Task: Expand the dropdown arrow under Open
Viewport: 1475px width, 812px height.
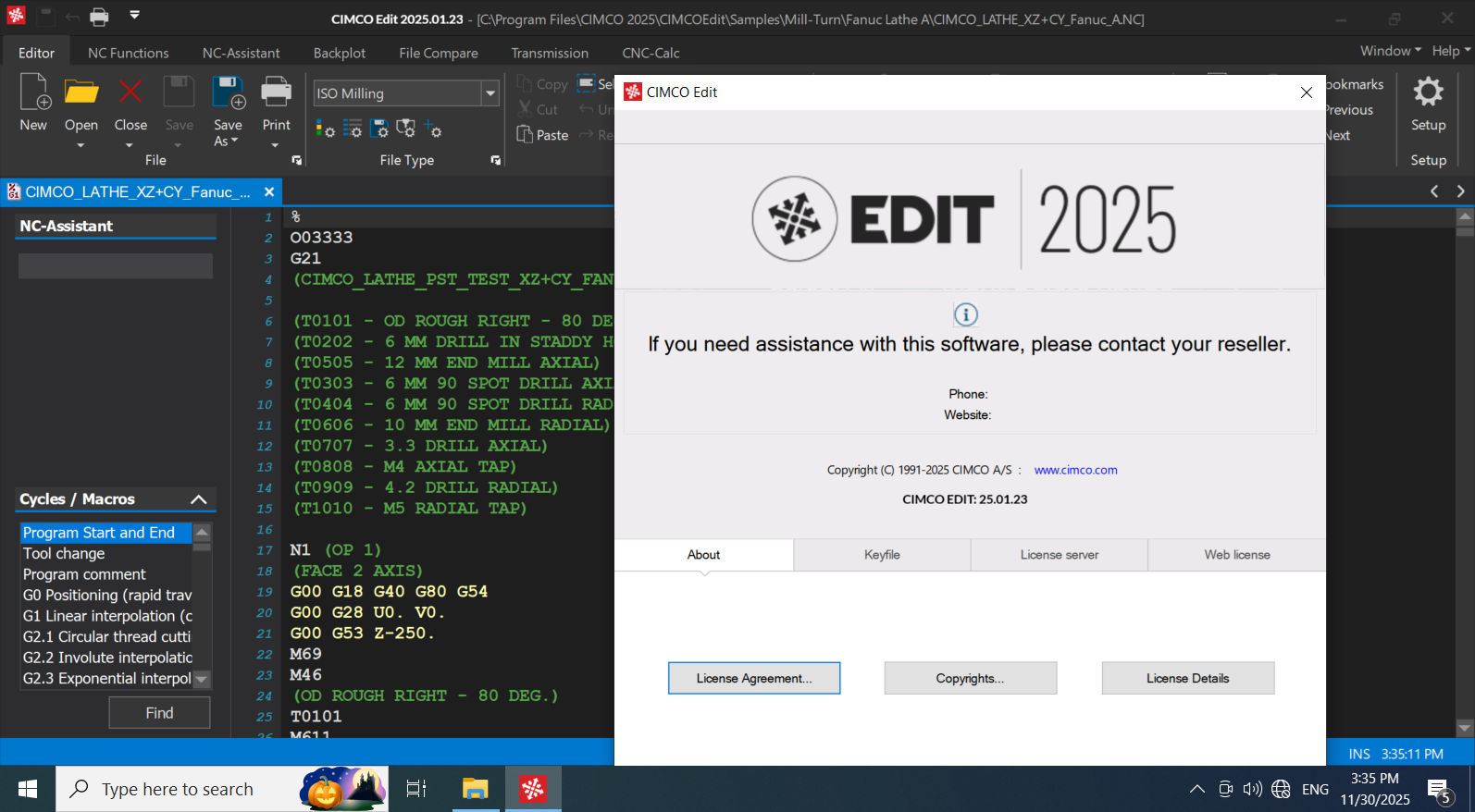Action: point(81,145)
